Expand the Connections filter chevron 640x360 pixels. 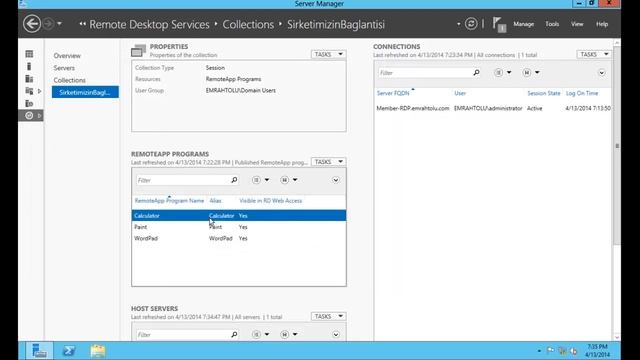pyautogui.click(x=602, y=73)
